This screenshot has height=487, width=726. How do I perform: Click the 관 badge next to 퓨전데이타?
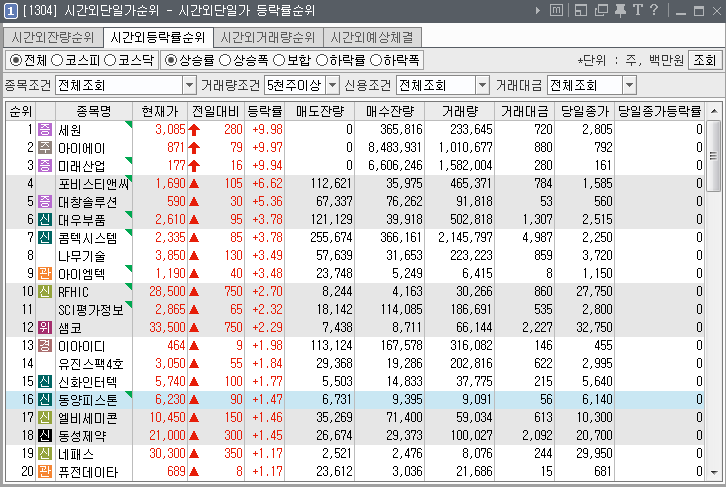[x=44, y=472]
